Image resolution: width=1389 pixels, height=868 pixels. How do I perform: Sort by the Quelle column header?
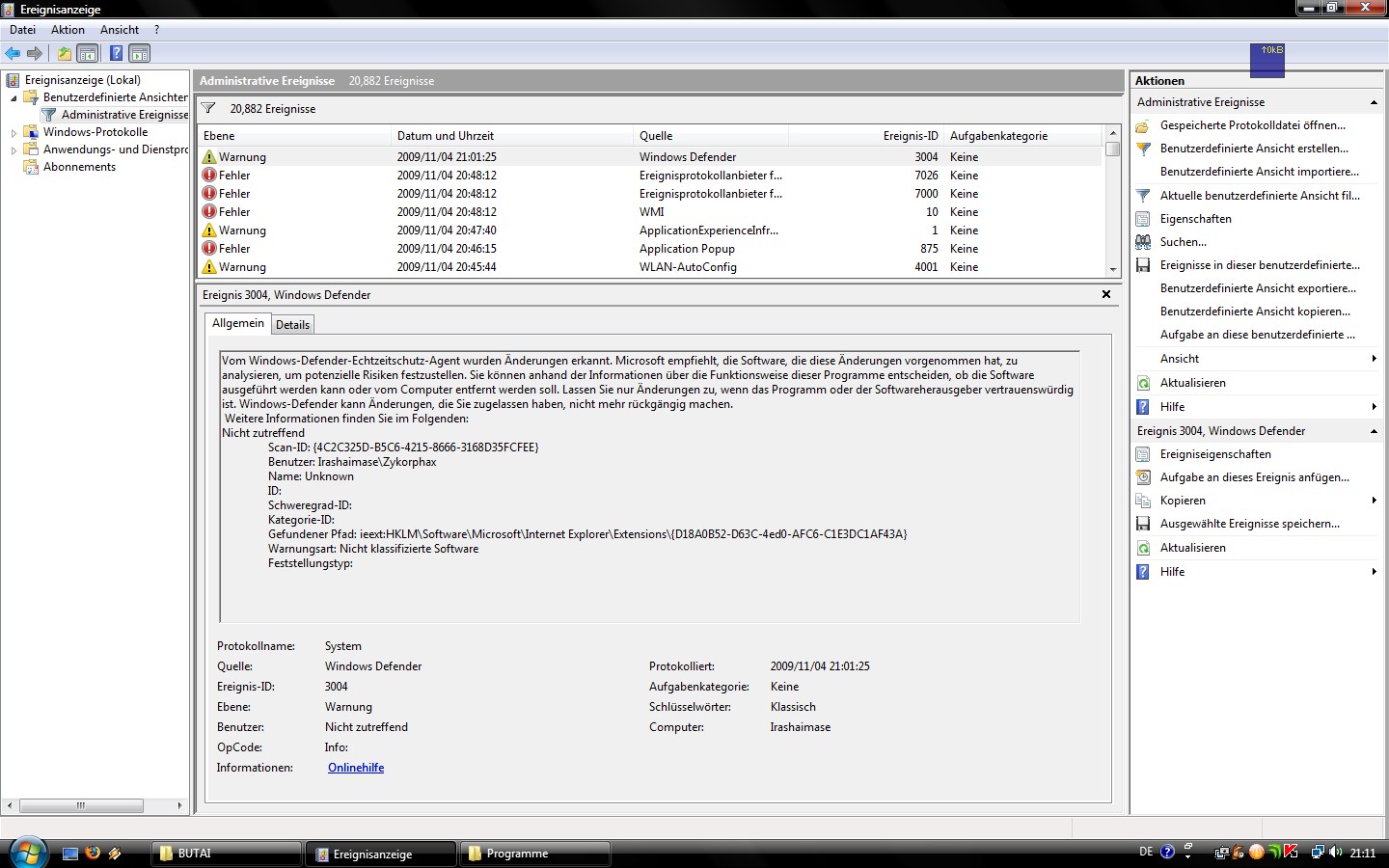pos(711,136)
